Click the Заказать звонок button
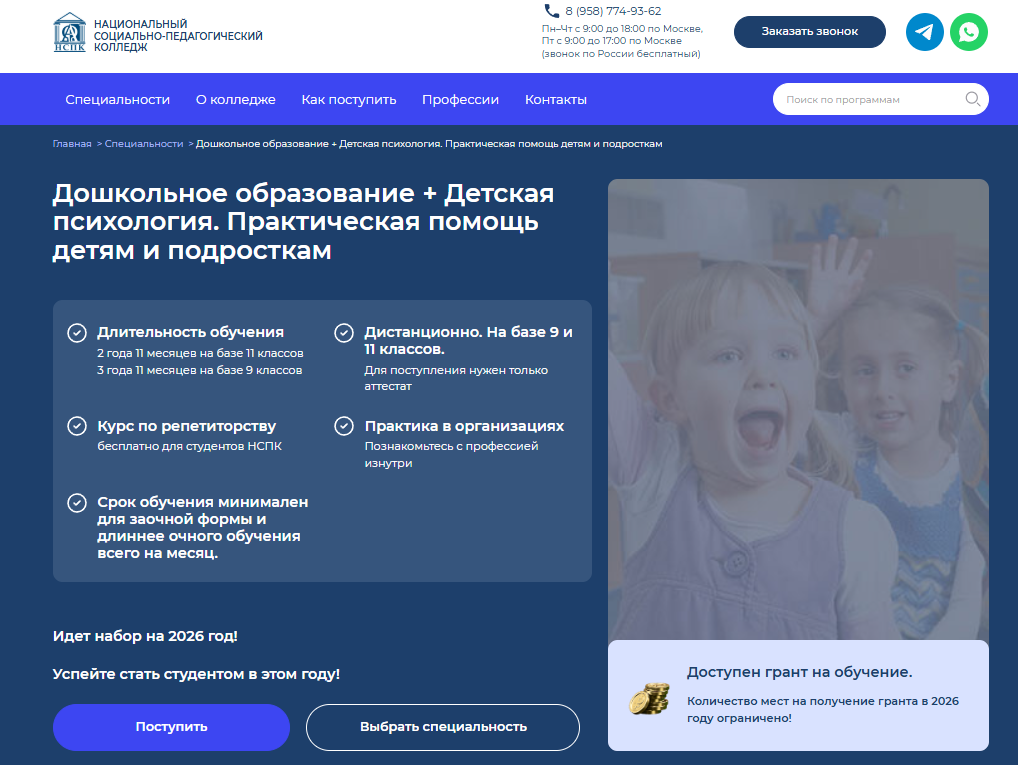Screen dimensions: 1018x765 point(810,32)
